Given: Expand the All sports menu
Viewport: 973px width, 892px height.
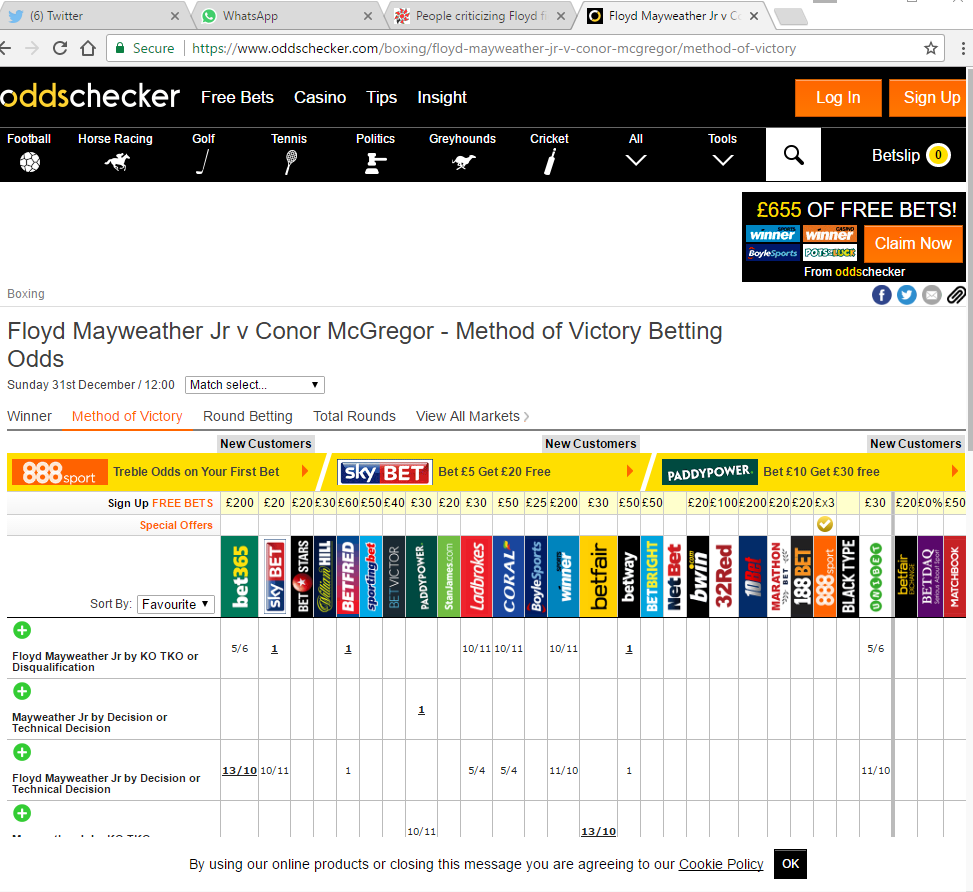Looking at the screenshot, I should (635, 150).
